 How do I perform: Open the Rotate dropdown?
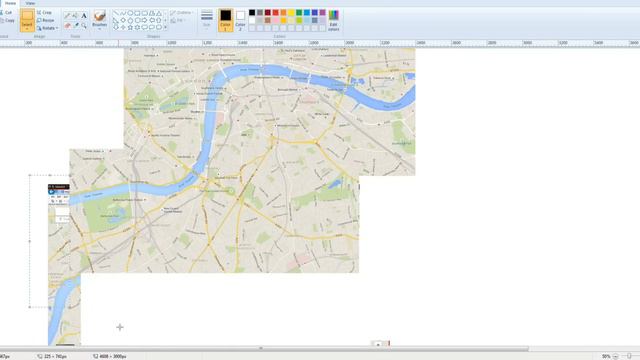pos(47,28)
